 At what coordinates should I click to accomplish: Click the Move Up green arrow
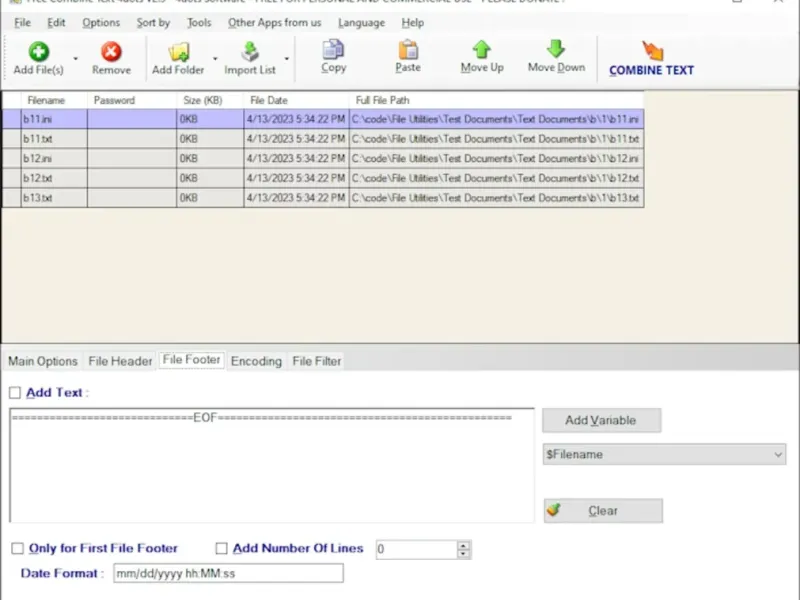[x=482, y=49]
